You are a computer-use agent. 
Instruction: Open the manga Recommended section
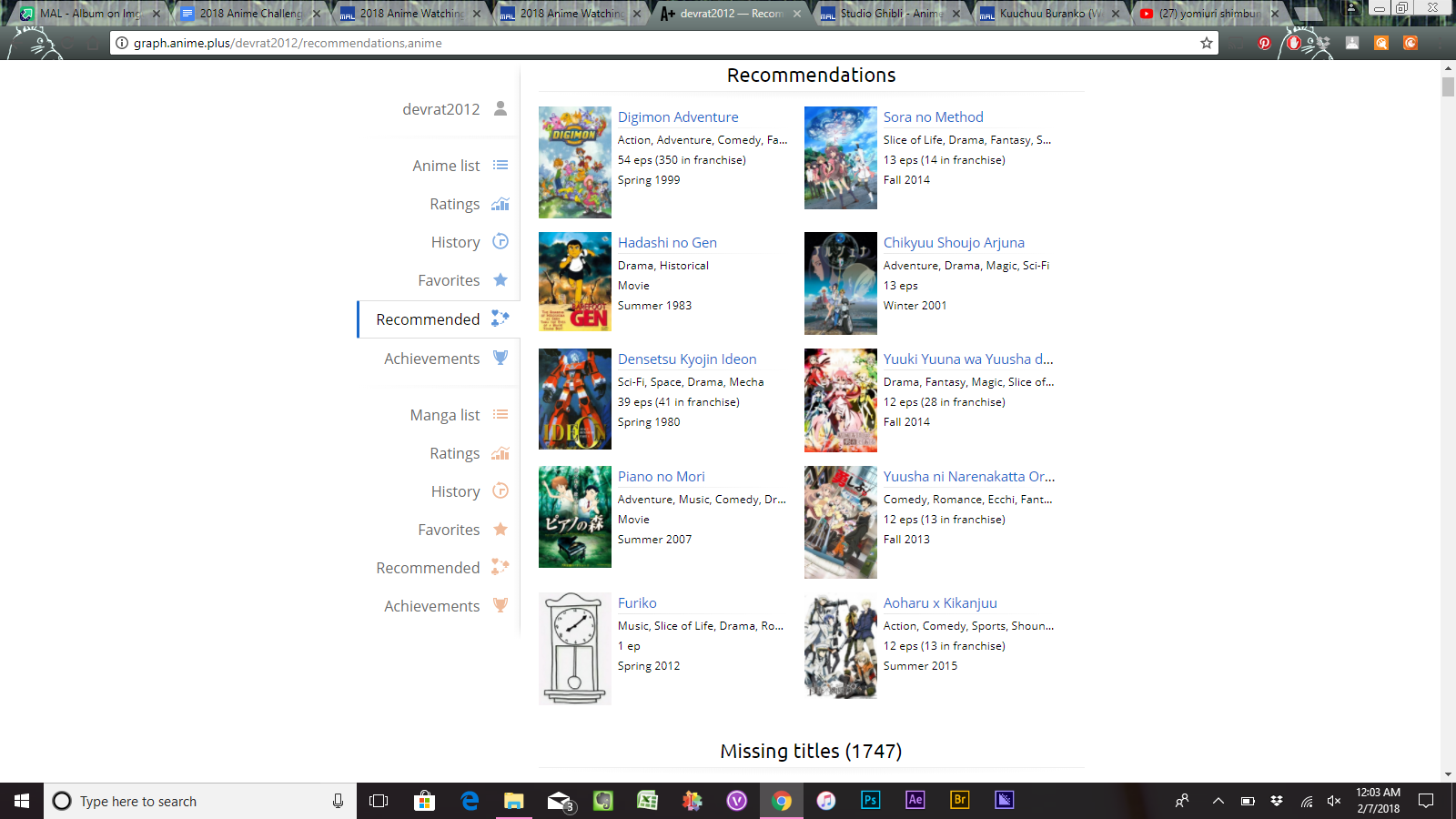pyautogui.click(x=428, y=568)
